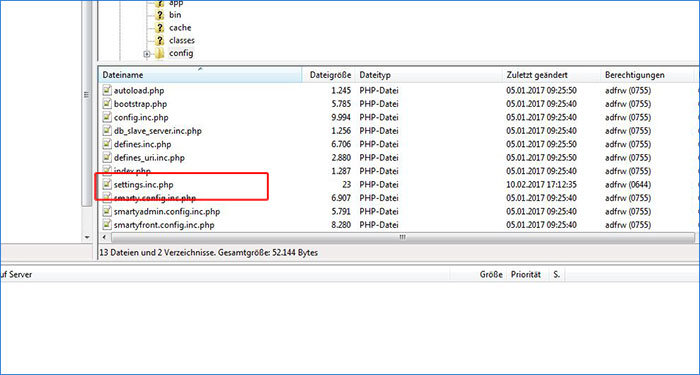The height and width of the screenshot is (375, 700).
Task: Click the smartyfront.config.inc.php file icon
Action: 106,225
